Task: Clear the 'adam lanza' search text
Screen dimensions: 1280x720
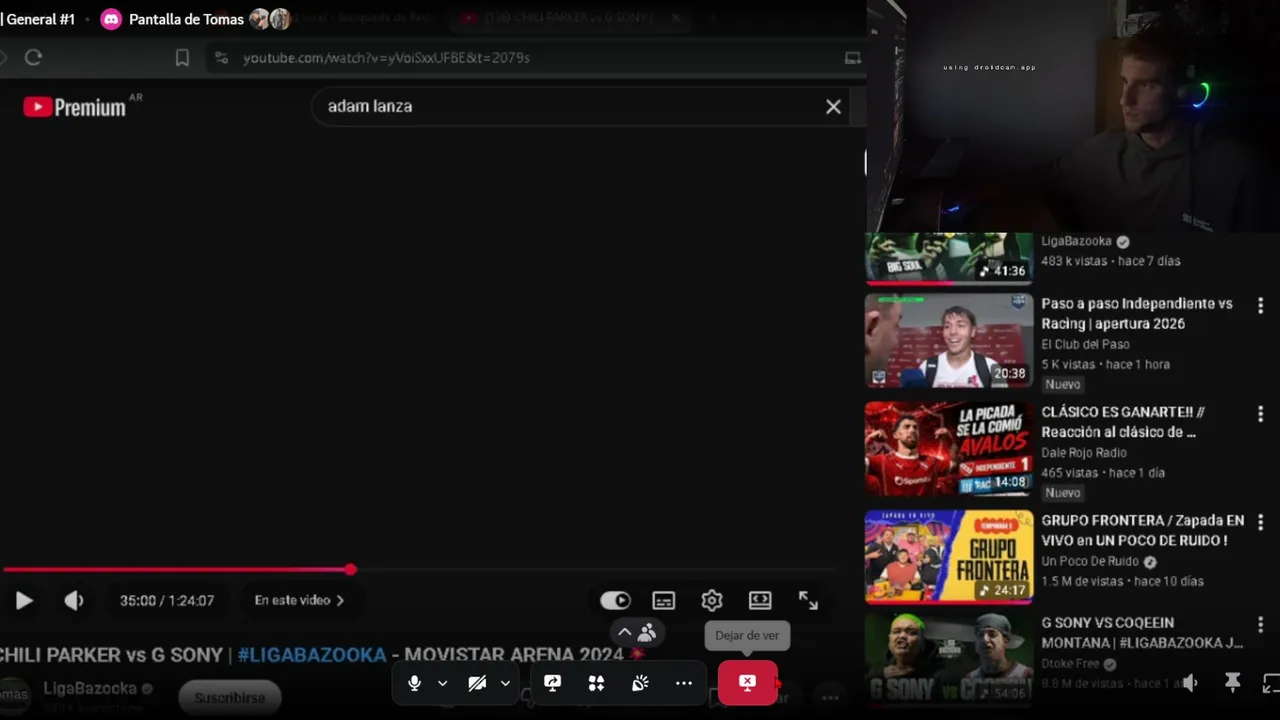Action: pyautogui.click(x=833, y=106)
